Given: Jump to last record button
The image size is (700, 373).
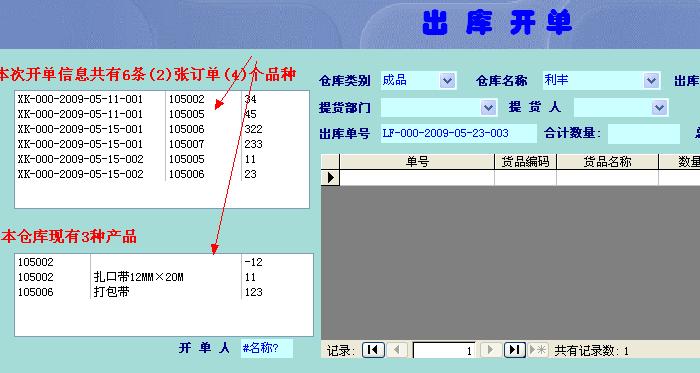Looking at the screenshot, I should point(515,350).
